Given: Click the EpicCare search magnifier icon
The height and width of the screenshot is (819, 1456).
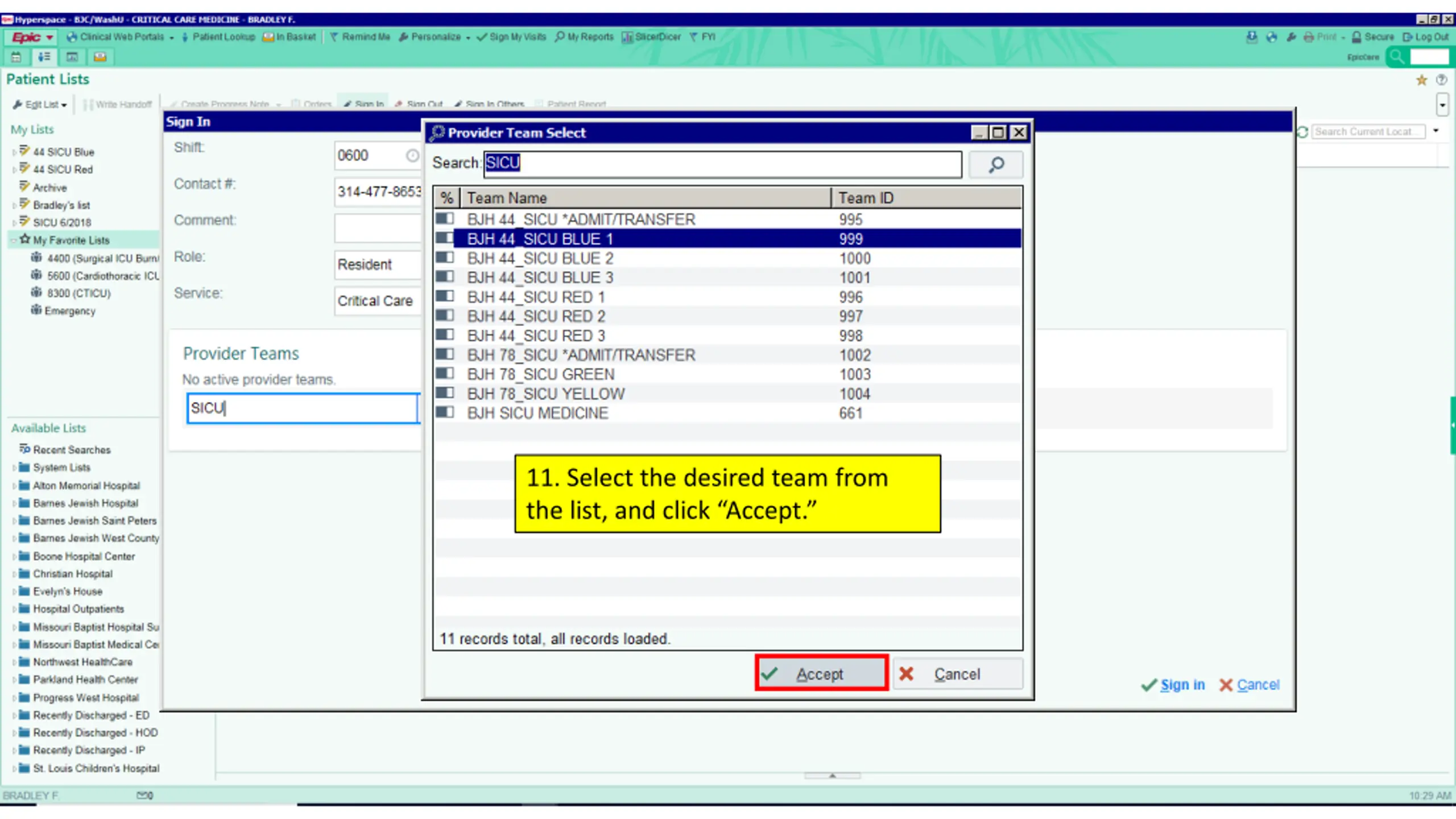Looking at the screenshot, I should [x=1396, y=57].
